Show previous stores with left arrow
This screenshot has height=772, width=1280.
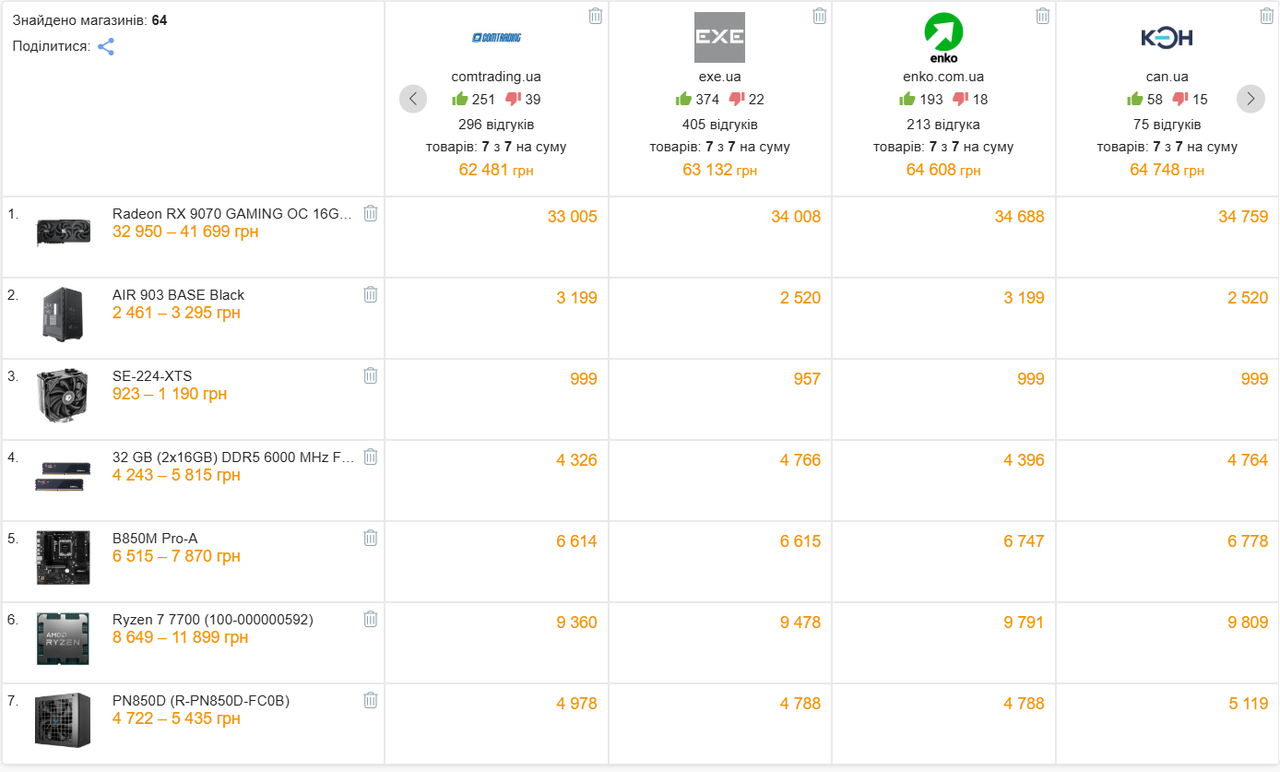tap(413, 99)
